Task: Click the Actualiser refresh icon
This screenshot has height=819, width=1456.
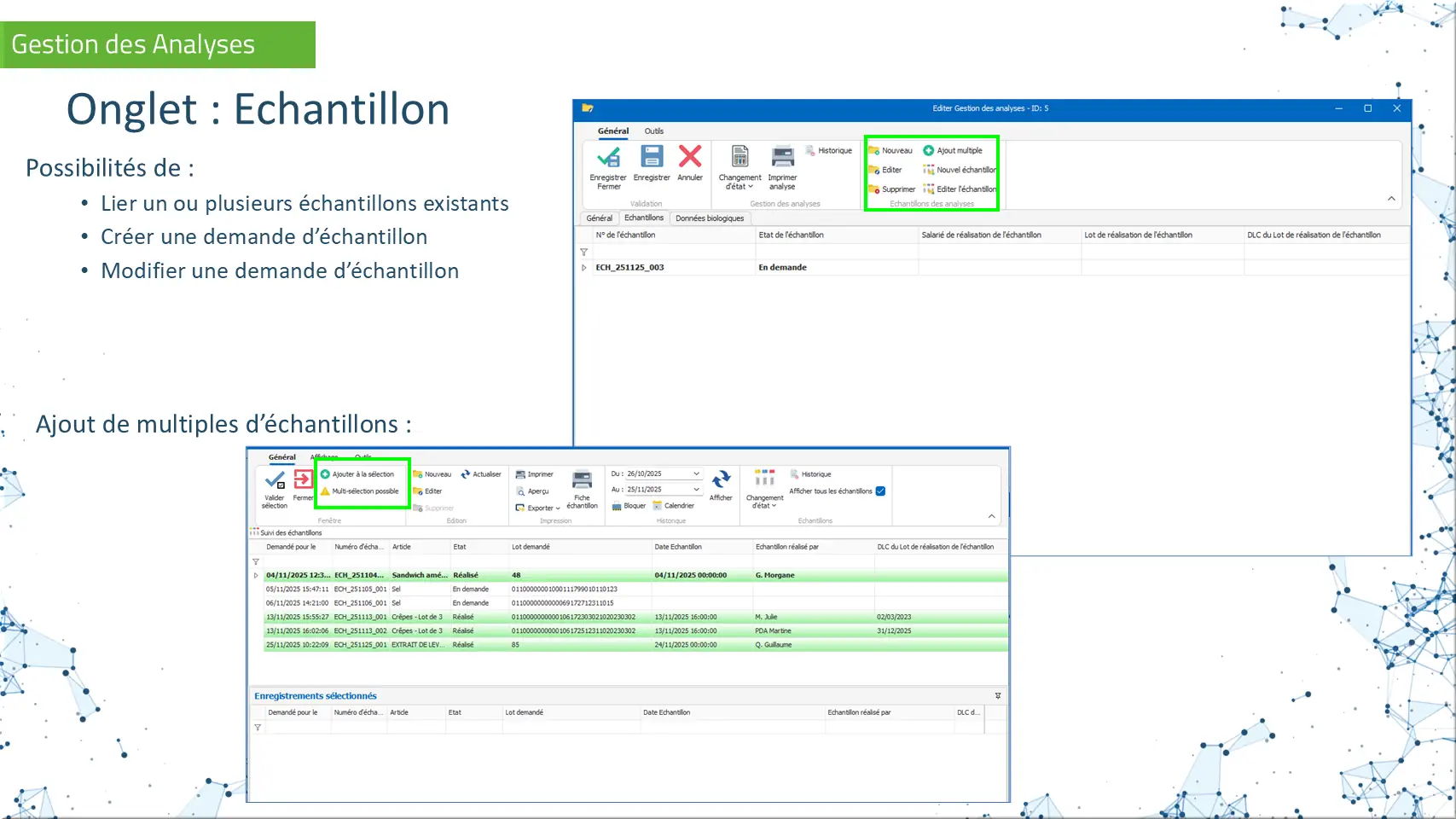Action: [x=466, y=474]
